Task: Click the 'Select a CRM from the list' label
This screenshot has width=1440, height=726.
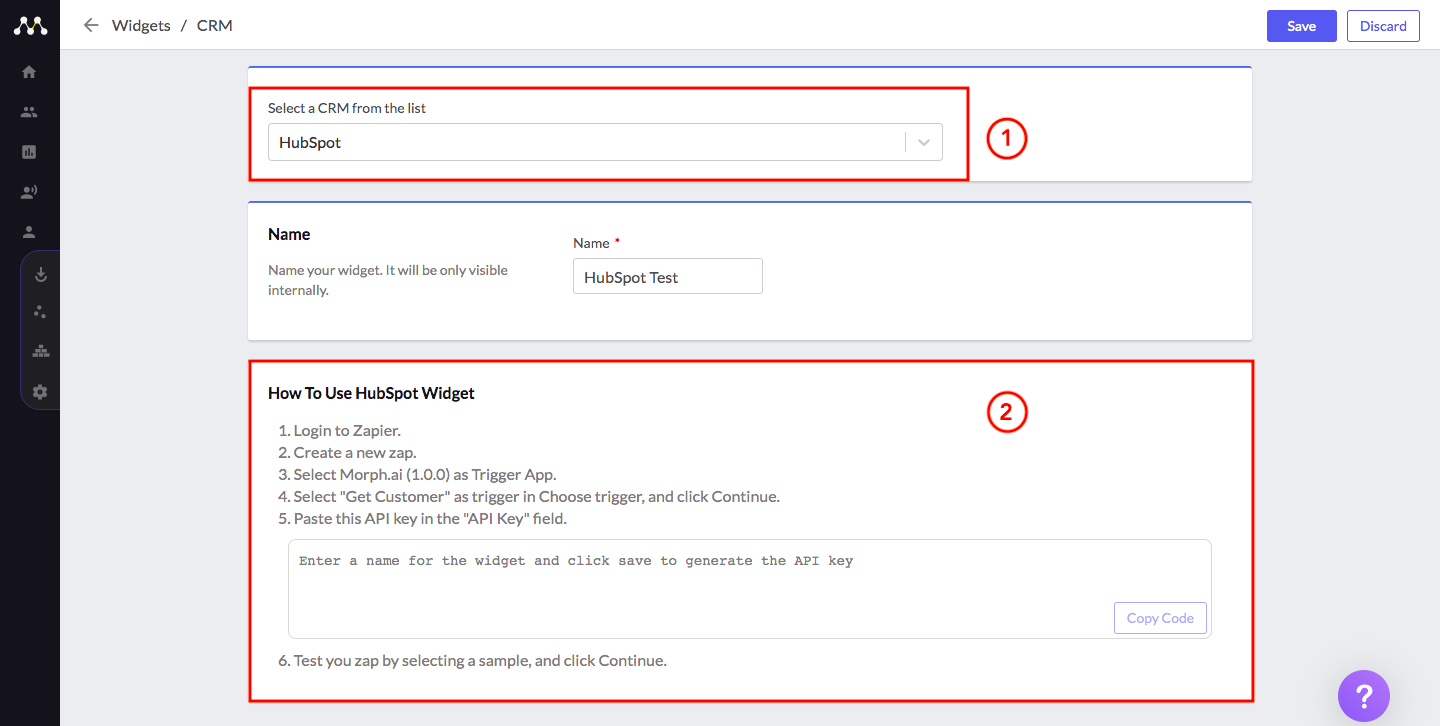Action: coord(347,108)
